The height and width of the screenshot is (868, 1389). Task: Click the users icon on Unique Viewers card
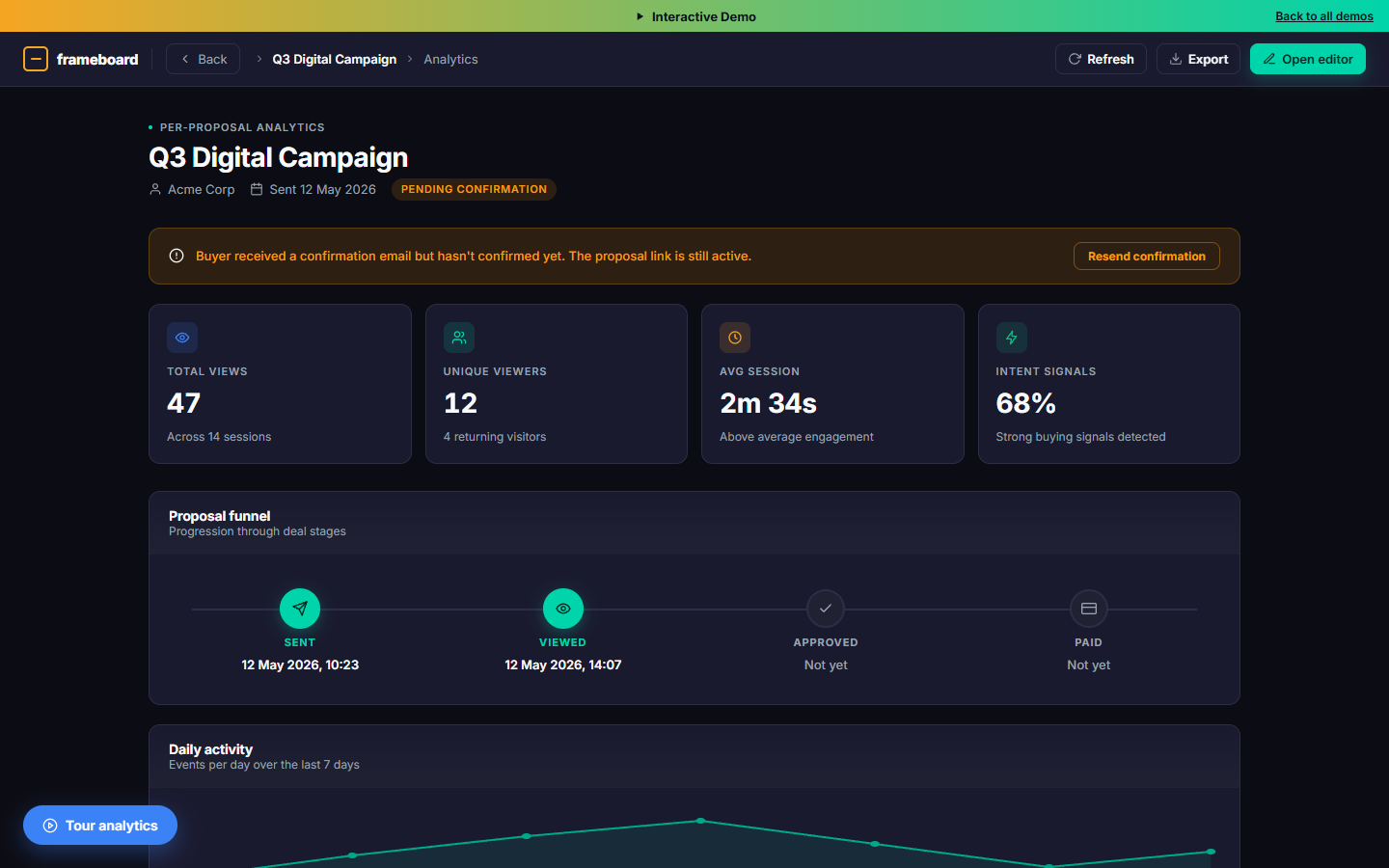459,338
